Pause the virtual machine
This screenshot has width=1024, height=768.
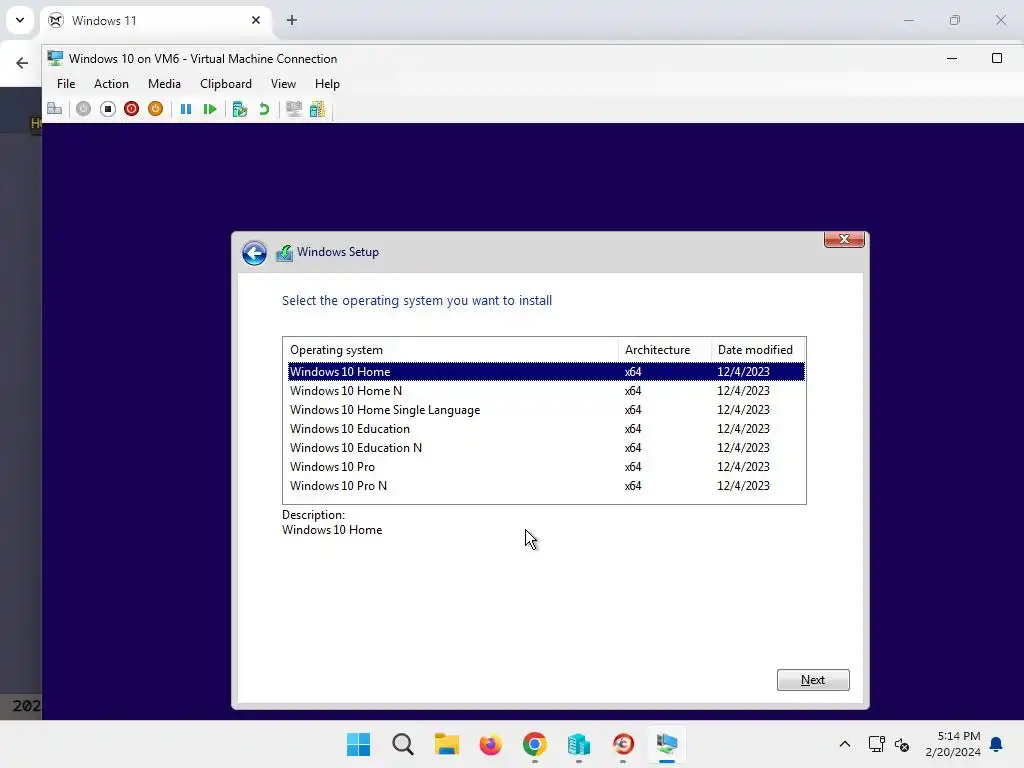point(186,109)
